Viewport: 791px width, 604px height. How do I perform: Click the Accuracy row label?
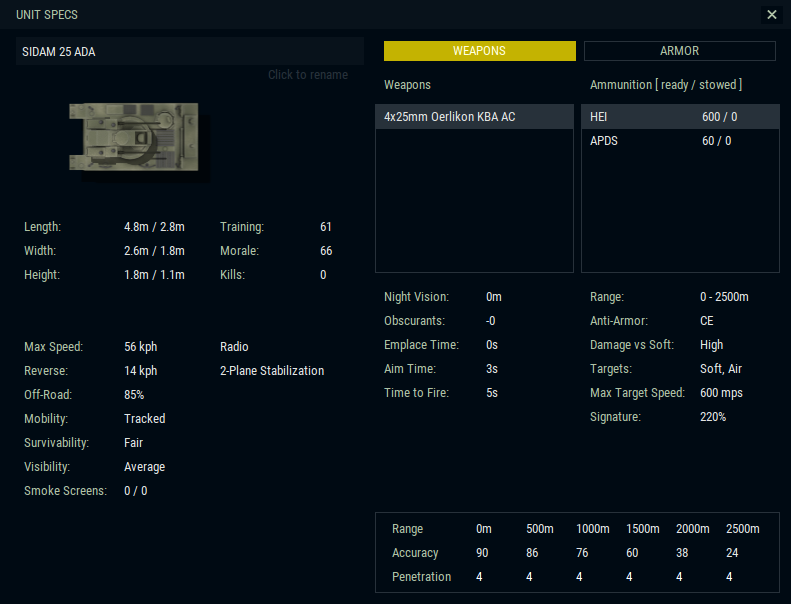click(x=415, y=553)
